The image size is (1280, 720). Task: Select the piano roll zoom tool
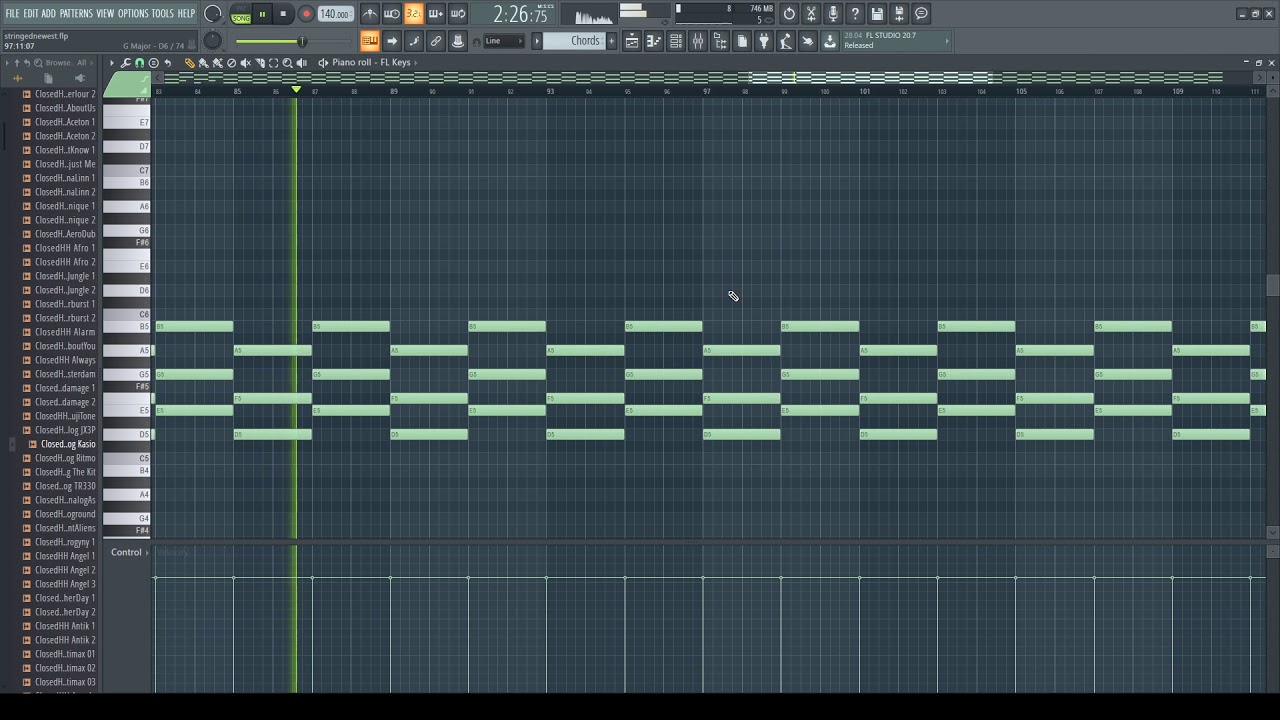(x=287, y=62)
